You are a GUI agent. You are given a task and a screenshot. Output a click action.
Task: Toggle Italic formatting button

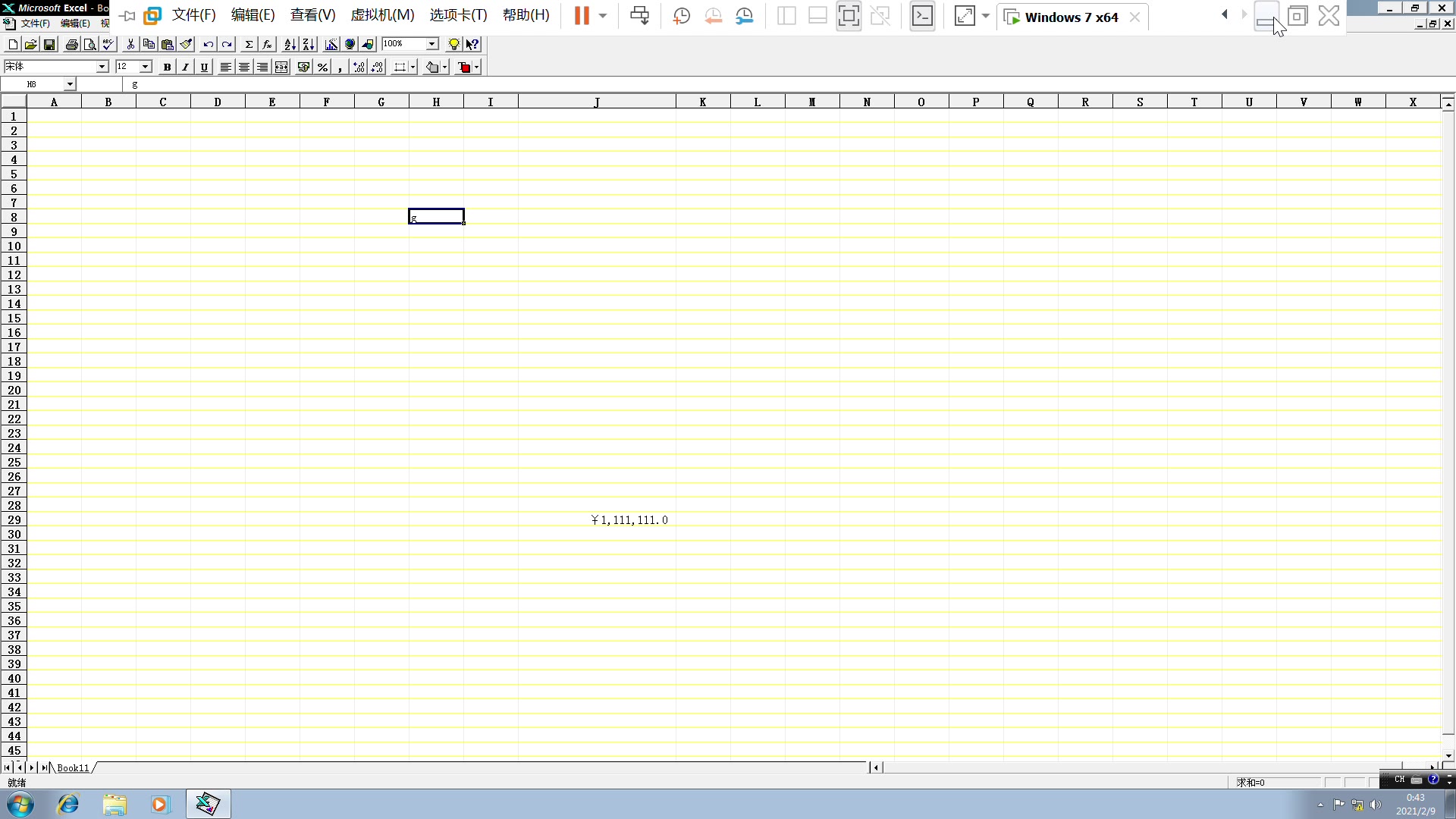(x=185, y=67)
